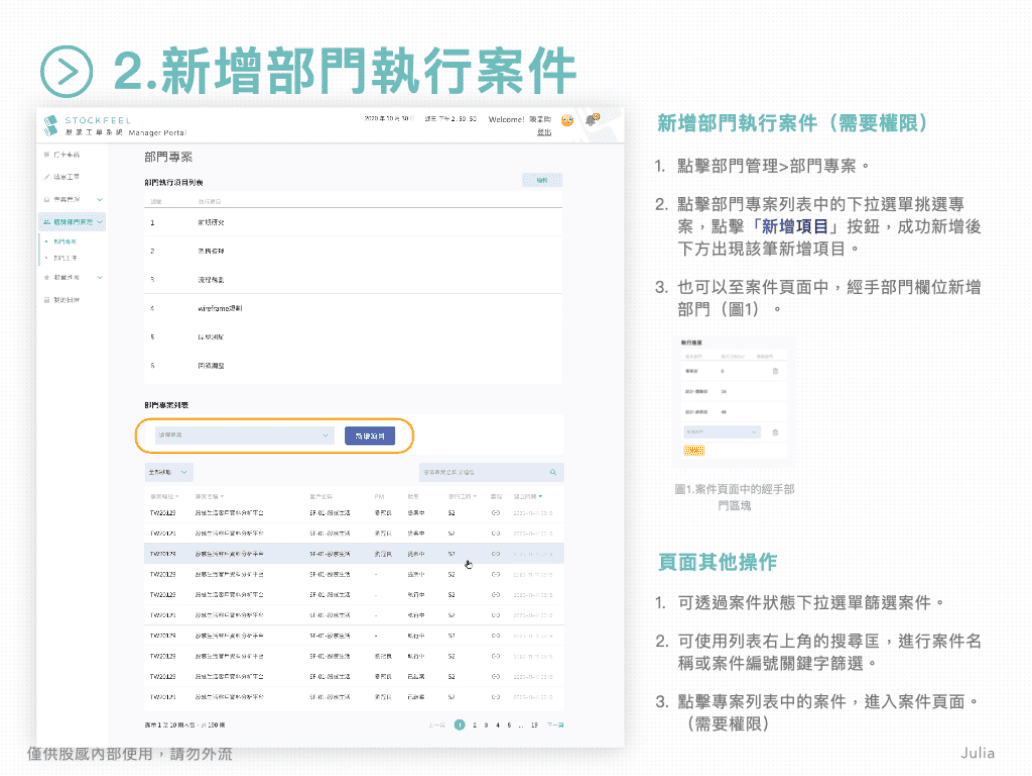Click the logout link under Welcome

pyautogui.click(x=544, y=131)
